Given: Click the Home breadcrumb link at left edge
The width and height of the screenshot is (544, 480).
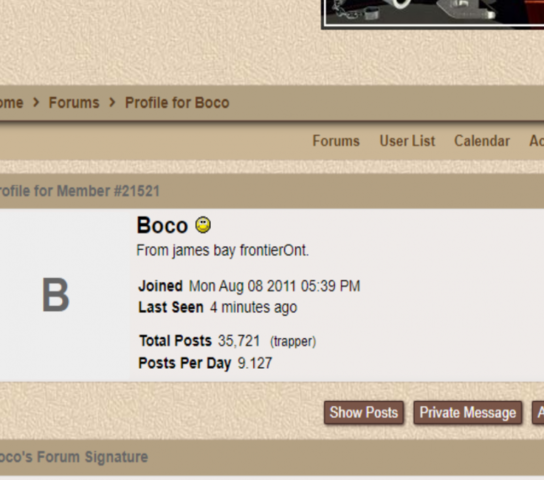Looking at the screenshot, I should pyautogui.click(x=11, y=103).
